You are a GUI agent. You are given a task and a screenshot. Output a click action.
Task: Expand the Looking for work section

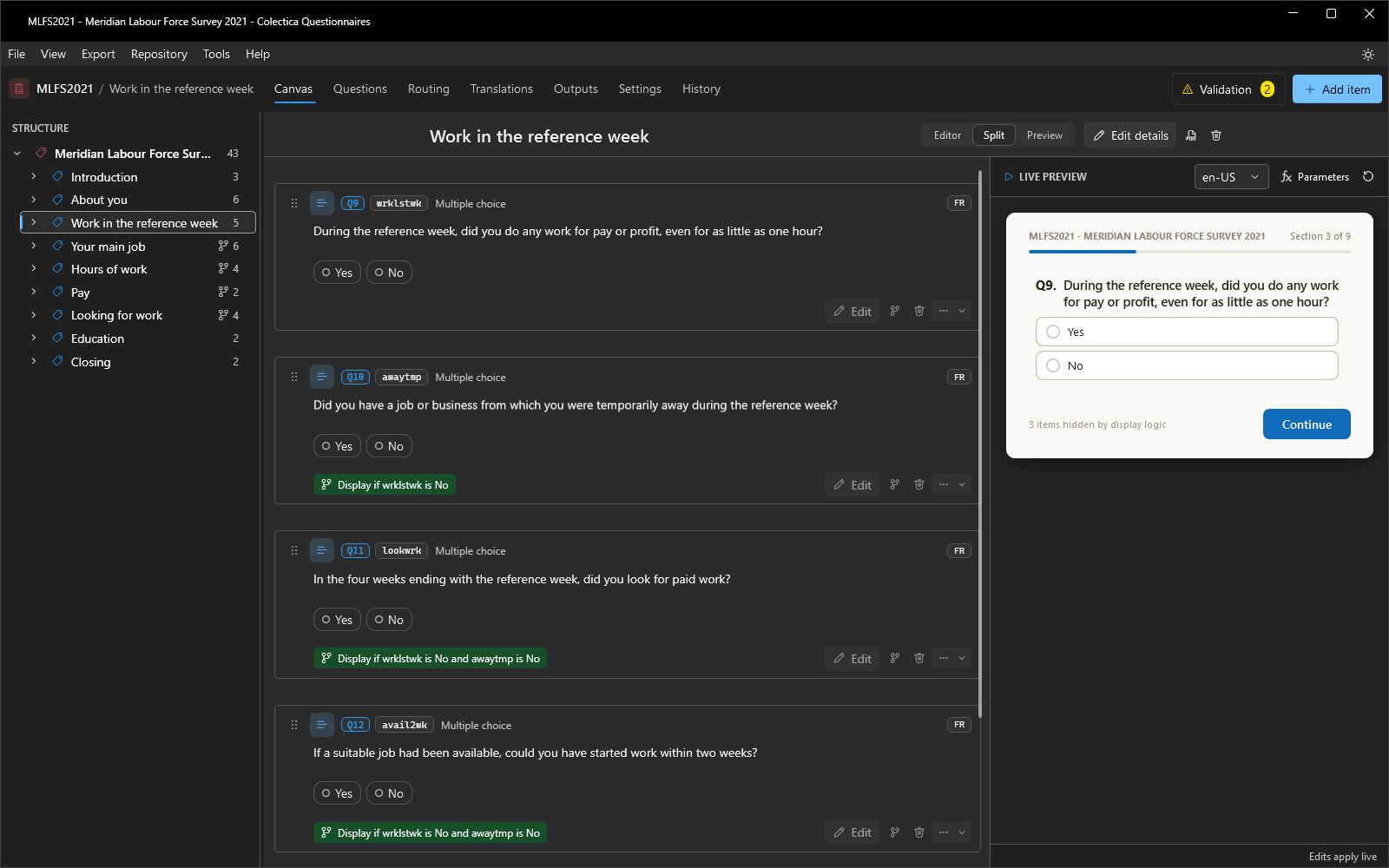coord(34,315)
